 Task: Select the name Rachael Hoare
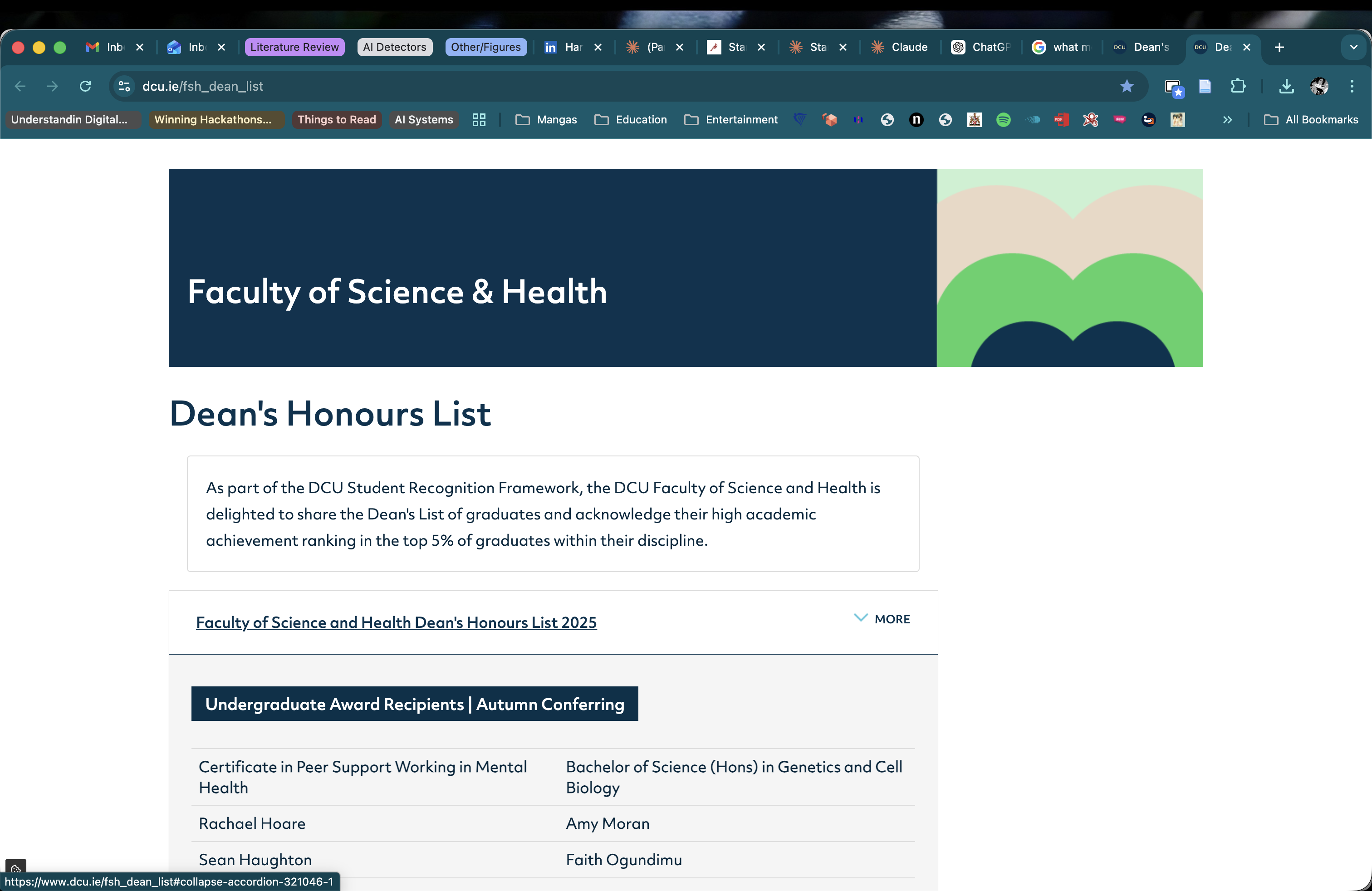pyautogui.click(x=252, y=823)
